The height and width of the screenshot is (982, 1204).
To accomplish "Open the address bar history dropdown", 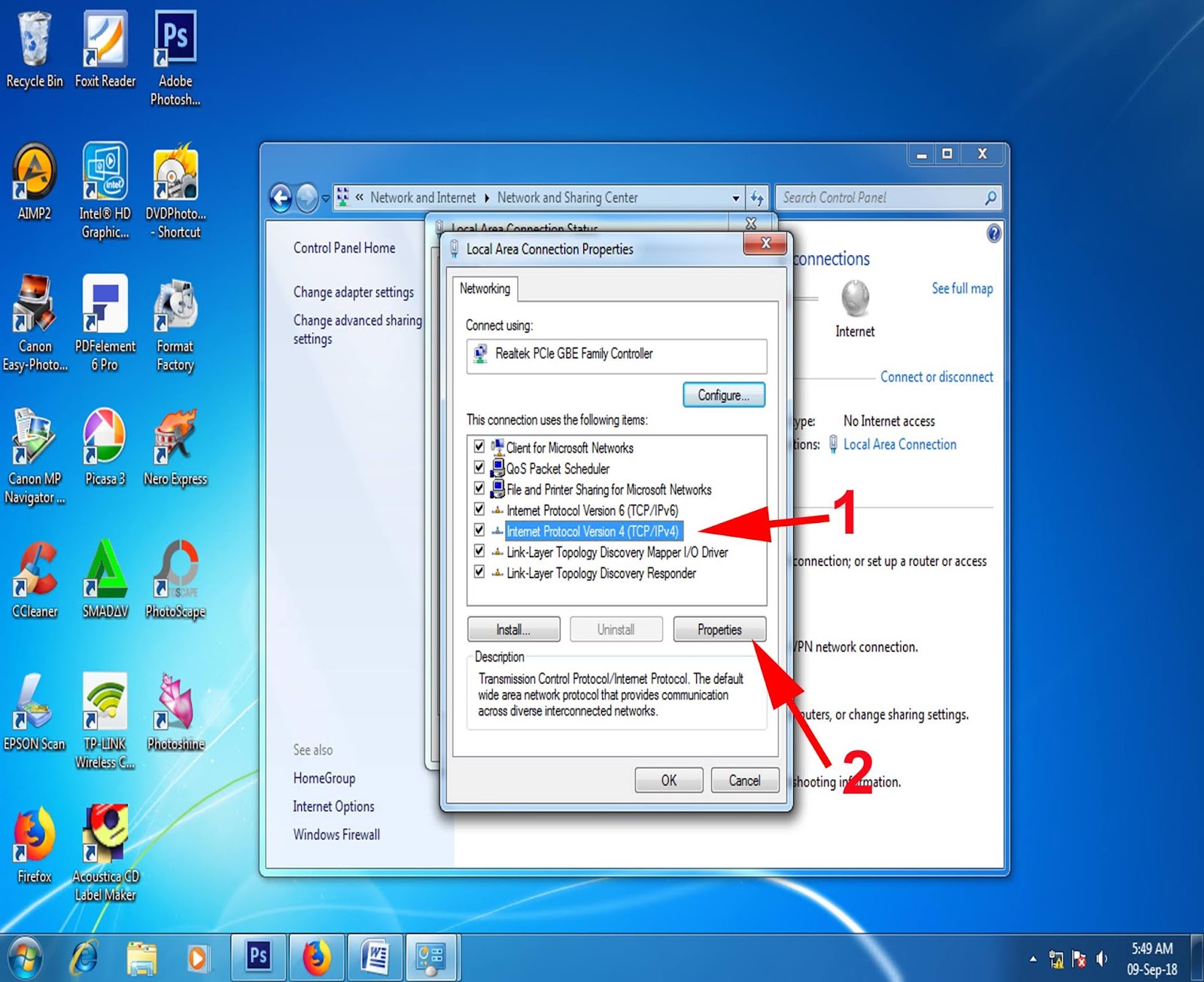I will click(x=735, y=197).
